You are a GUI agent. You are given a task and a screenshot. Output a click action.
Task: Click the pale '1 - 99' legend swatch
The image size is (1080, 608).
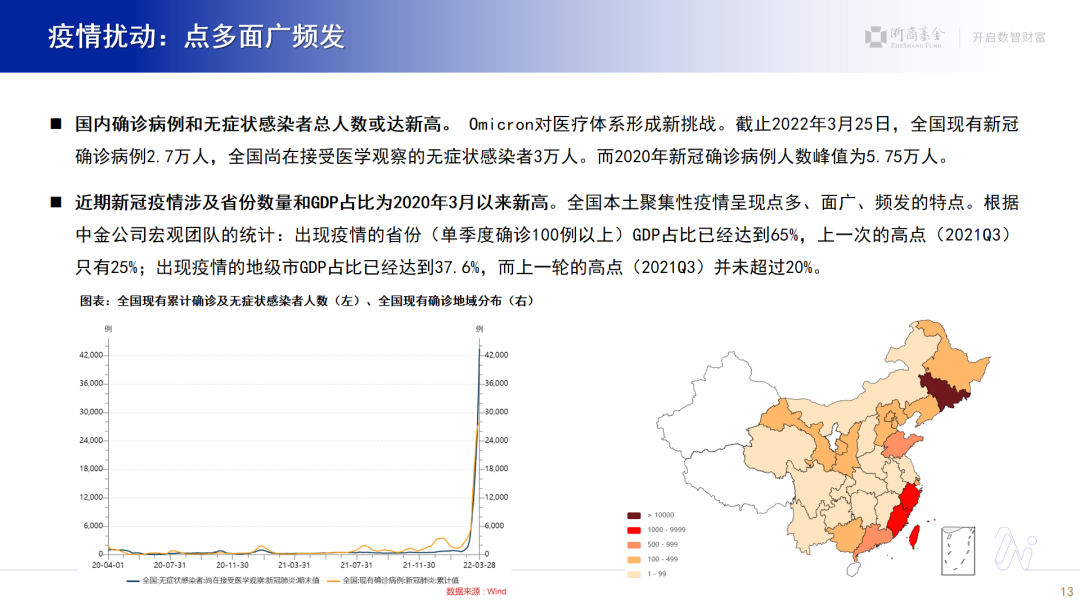[x=634, y=574]
